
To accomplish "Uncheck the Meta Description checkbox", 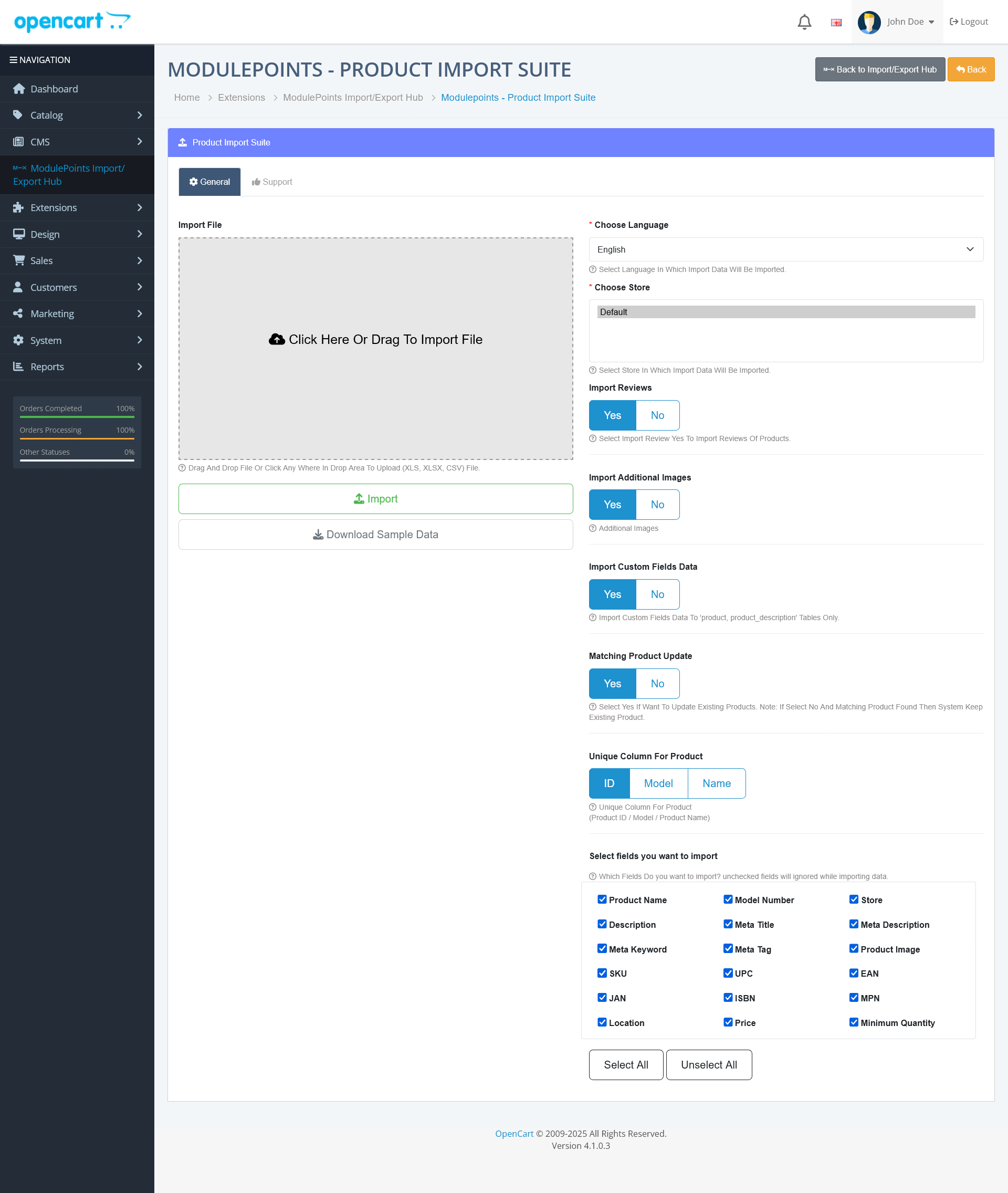I will click(x=854, y=924).
